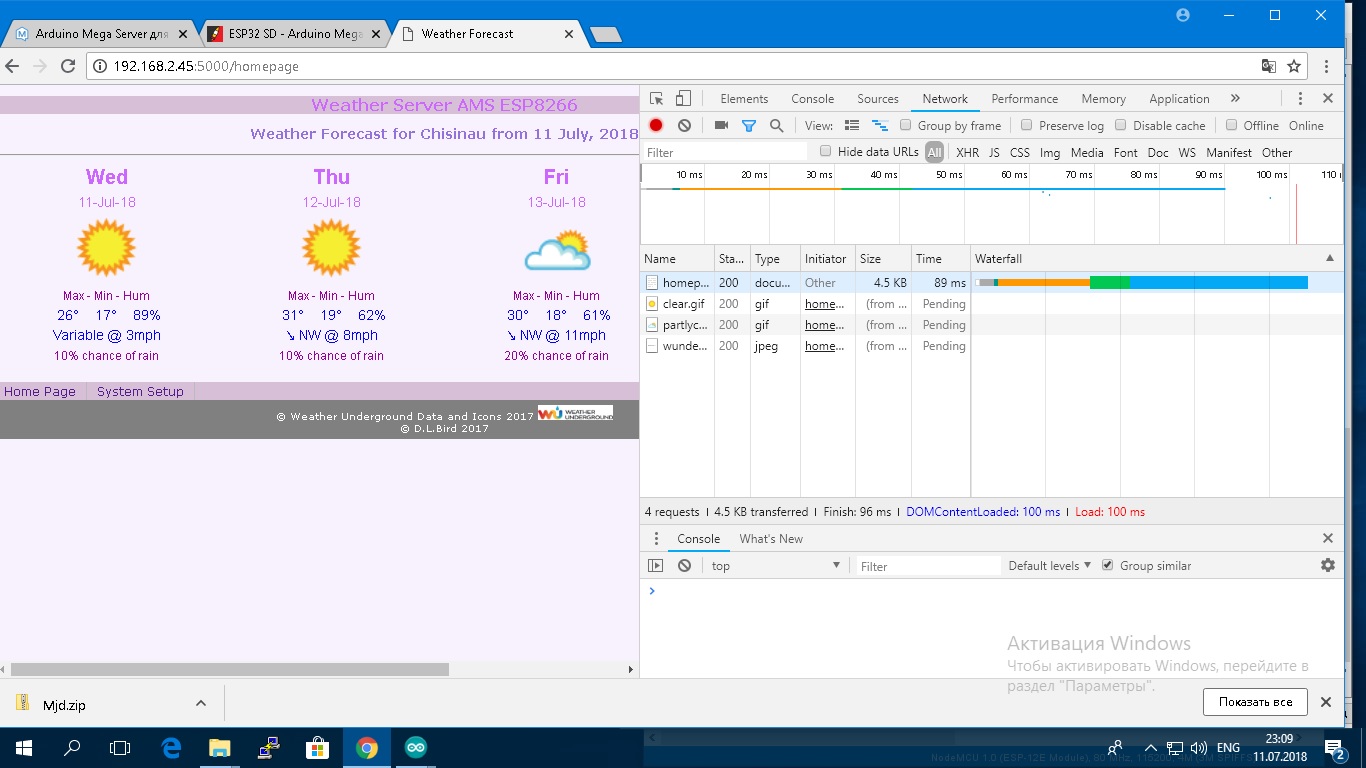Enable the Preserve log checkbox
The height and width of the screenshot is (768, 1366).
point(1026,126)
